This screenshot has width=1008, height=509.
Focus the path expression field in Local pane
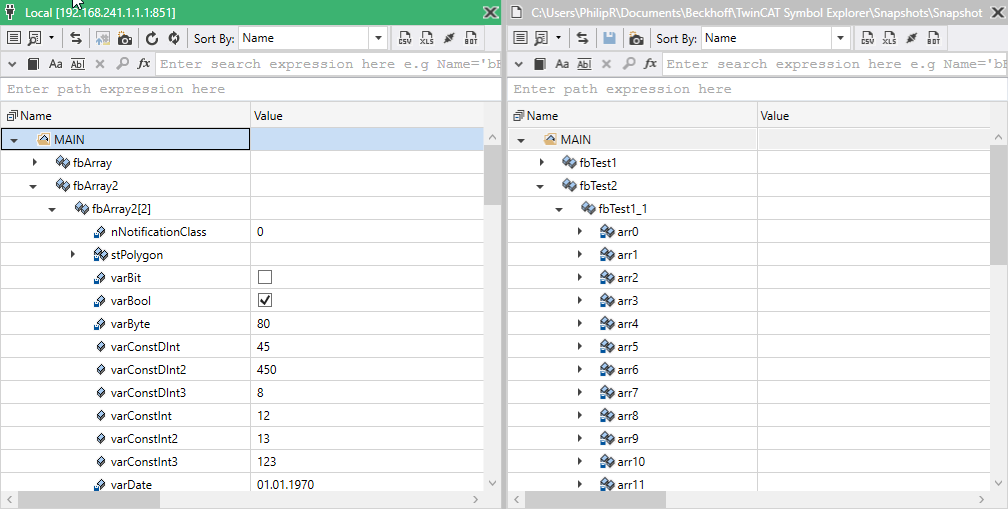251,89
